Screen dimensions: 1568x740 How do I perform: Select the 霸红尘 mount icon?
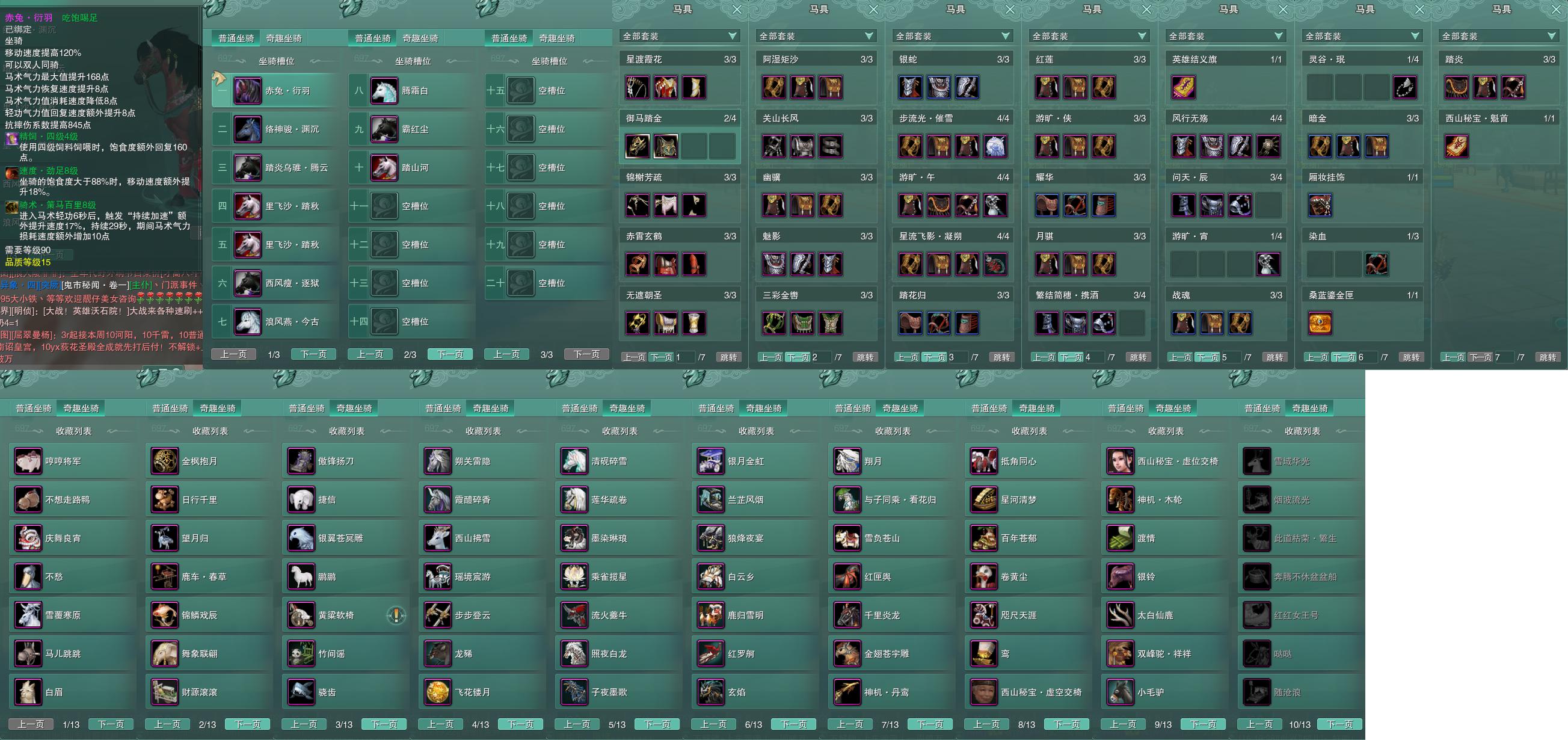(x=384, y=129)
